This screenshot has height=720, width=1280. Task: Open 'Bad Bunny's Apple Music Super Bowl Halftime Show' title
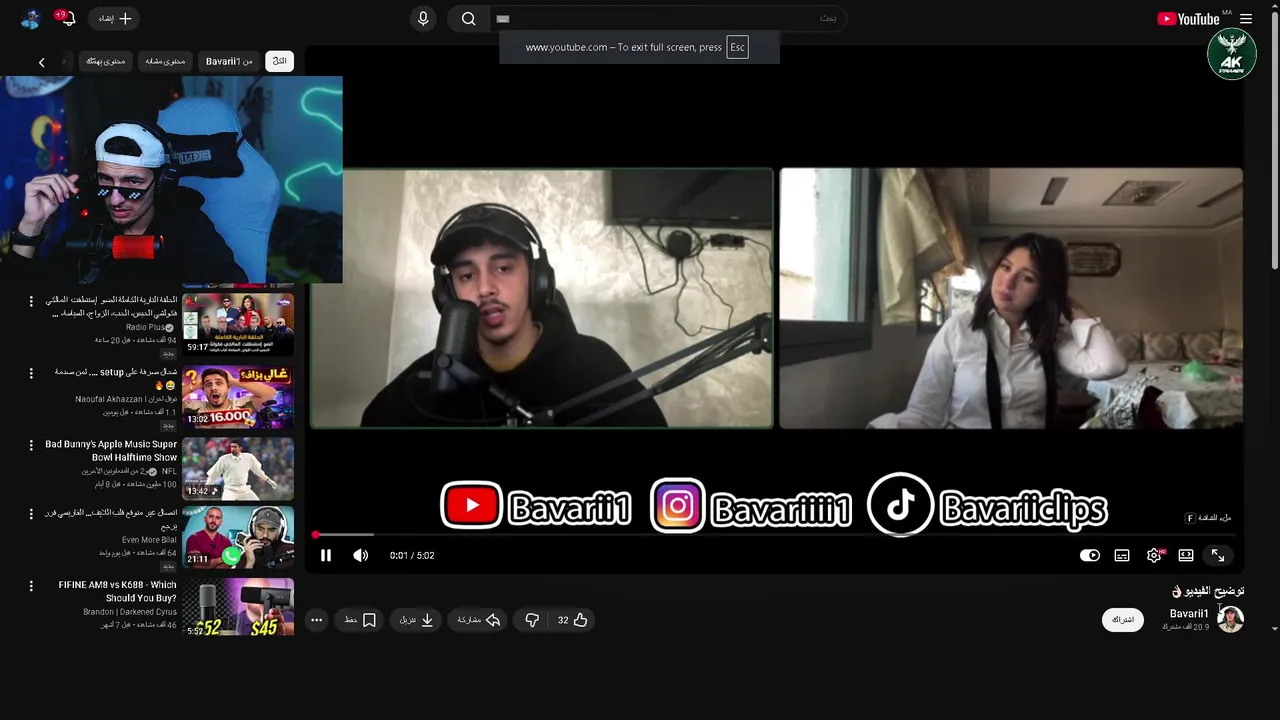[111, 451]
